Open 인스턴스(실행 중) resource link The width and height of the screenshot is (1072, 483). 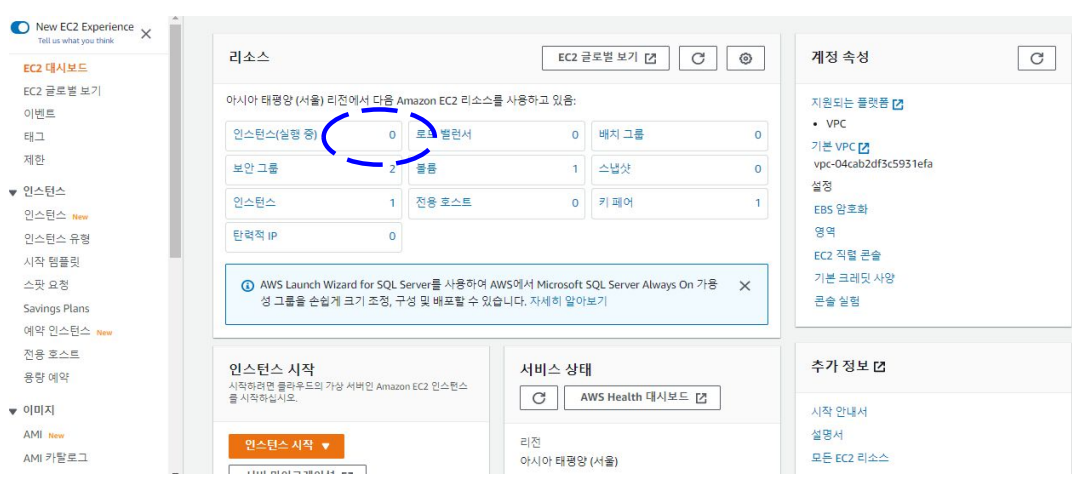(x=275, y=135)
